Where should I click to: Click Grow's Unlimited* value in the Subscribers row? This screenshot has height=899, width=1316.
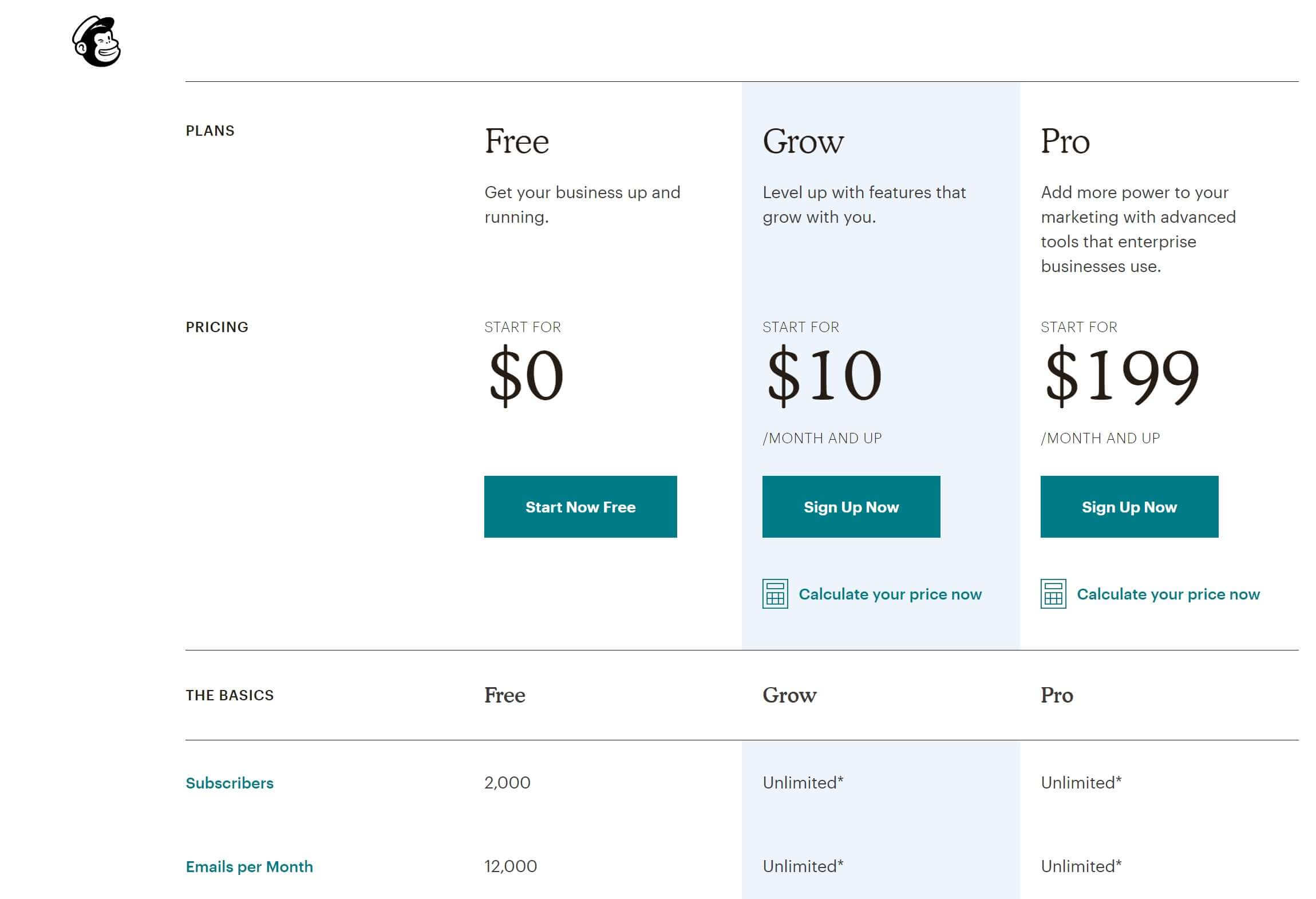803,783
